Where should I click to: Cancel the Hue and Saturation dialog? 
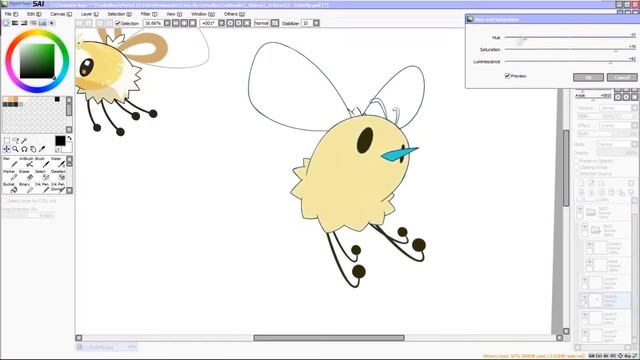(622, 77)
